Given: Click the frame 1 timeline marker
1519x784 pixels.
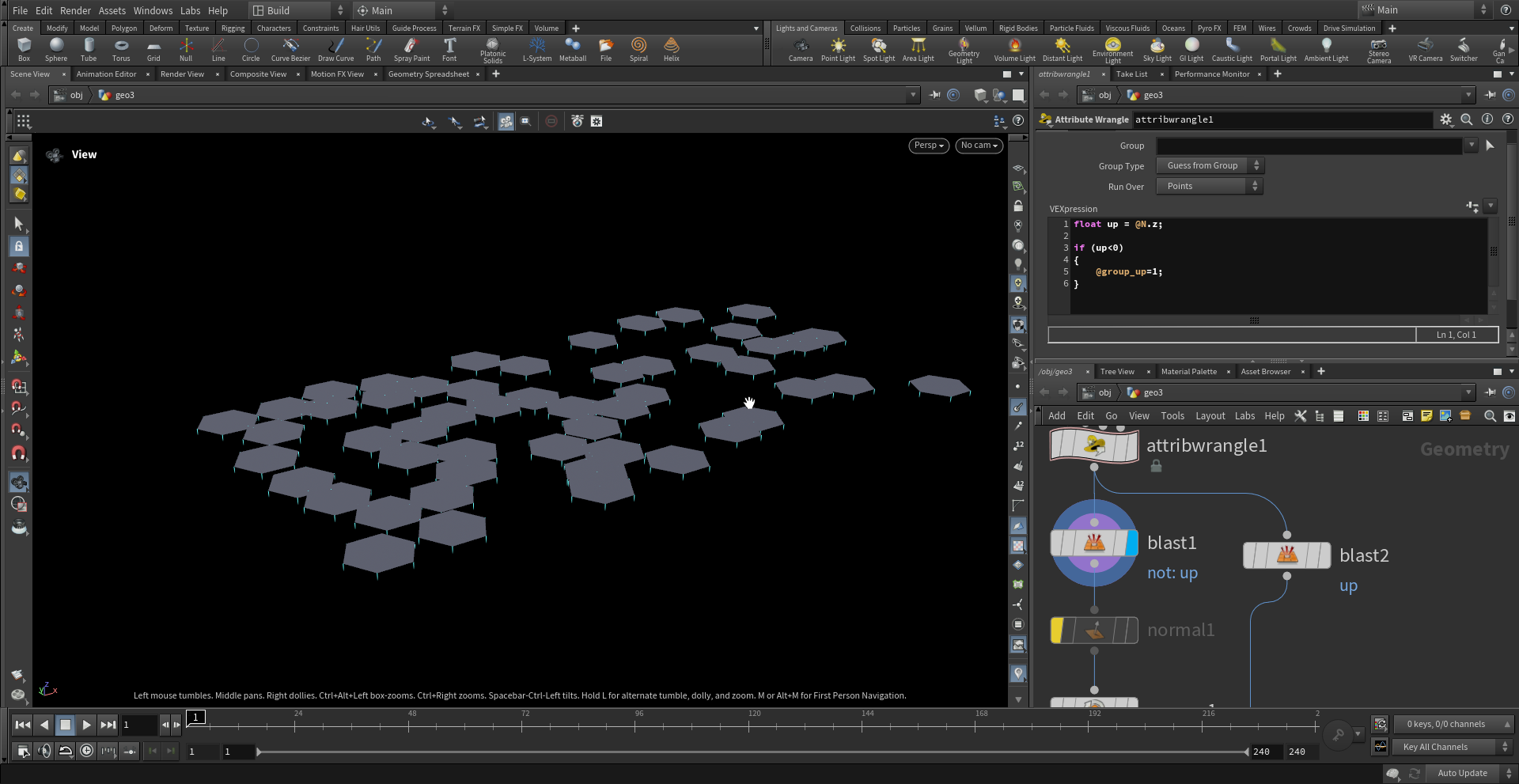Looking at the screenshot, I should [x=196, y=717].
